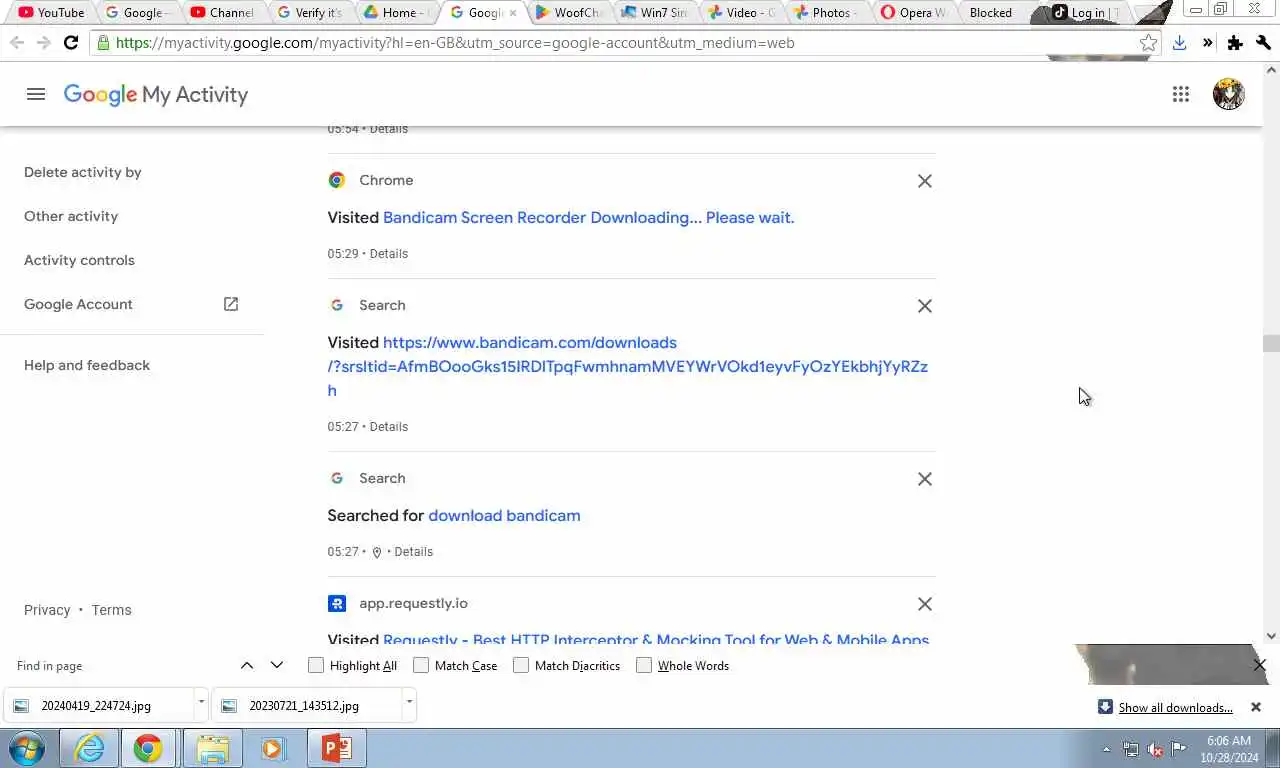Viewport: 1280px width, 768px height.
Task: Open the Privacy link
Action: click(x=47, y=610)
